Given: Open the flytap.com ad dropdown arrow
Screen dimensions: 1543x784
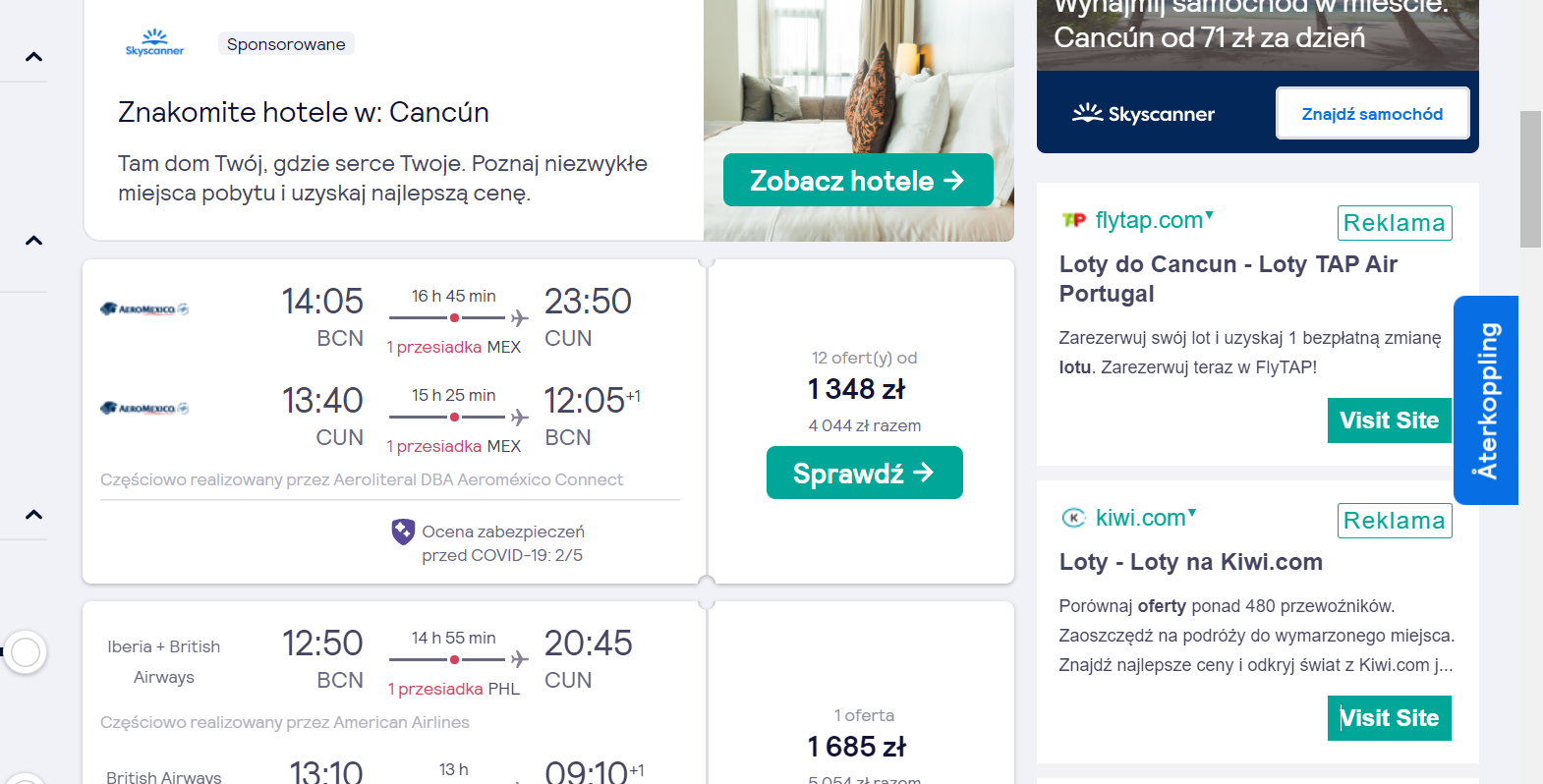Looking at the screenshot, I should pos(1210,214).
